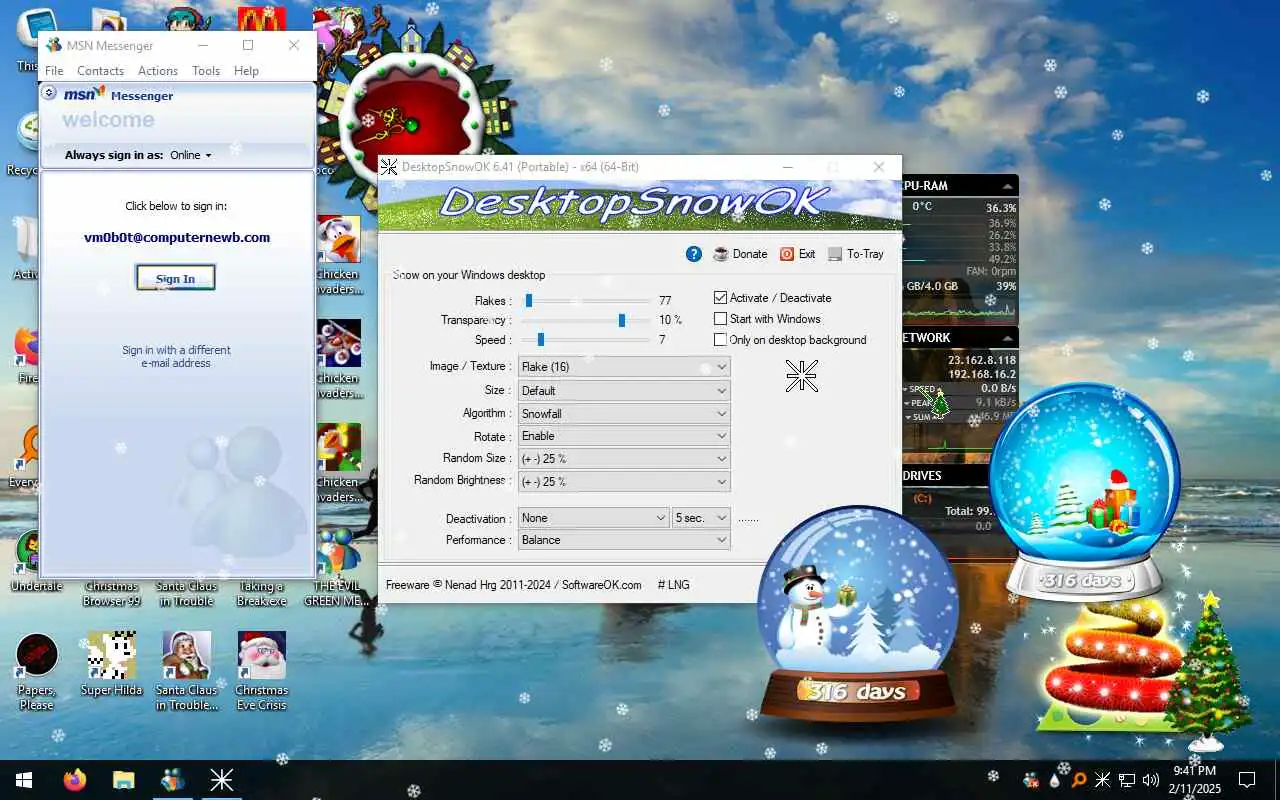1280x800 pixels.
Task: Click the water drop tray icon
Action: pos(1055,780)
